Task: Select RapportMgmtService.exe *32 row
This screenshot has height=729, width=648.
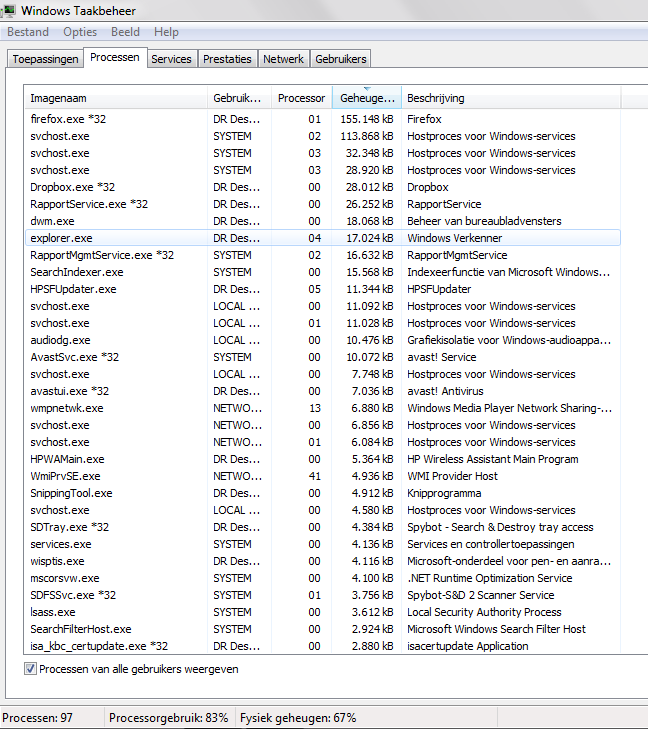Action: [323, 255]
